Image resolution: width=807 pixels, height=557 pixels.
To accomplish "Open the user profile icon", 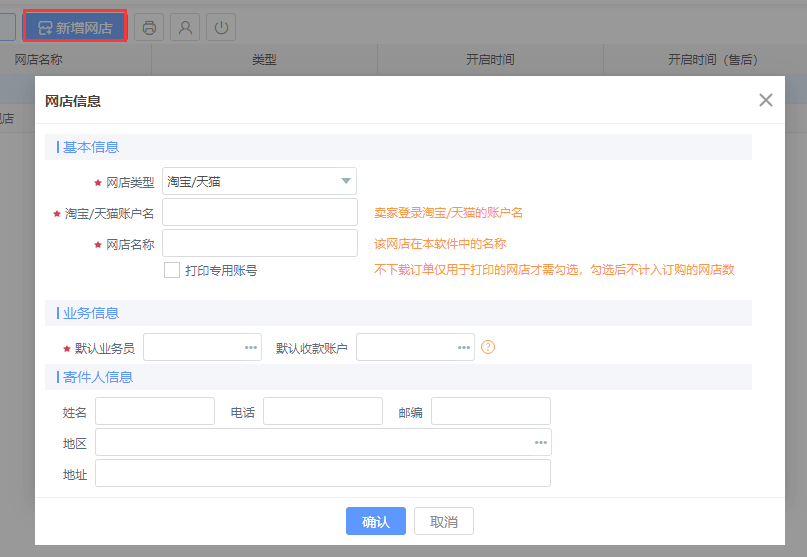I will pos(185,27).
